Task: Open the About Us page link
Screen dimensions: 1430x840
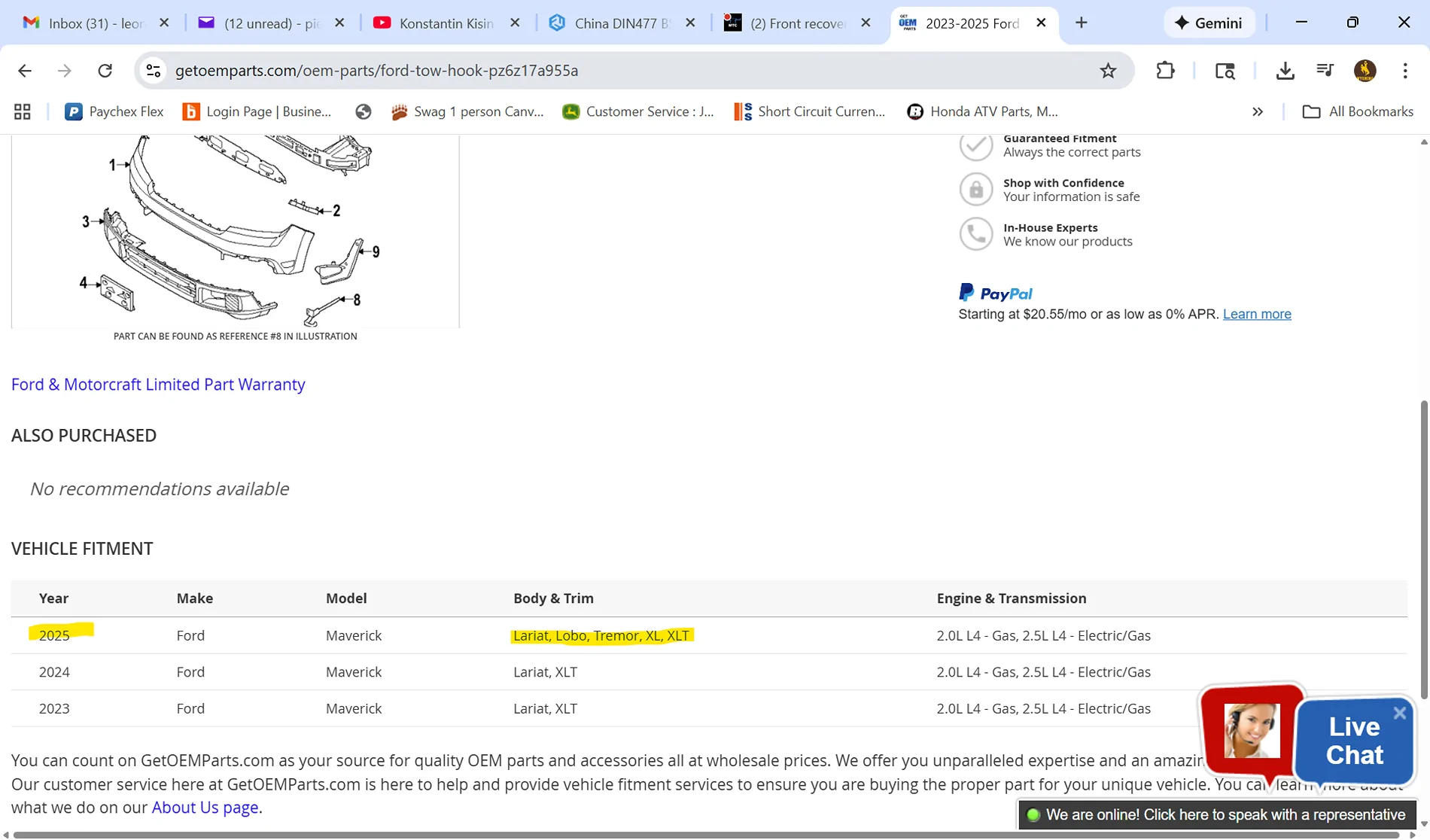Action: (x=205, y=808)
